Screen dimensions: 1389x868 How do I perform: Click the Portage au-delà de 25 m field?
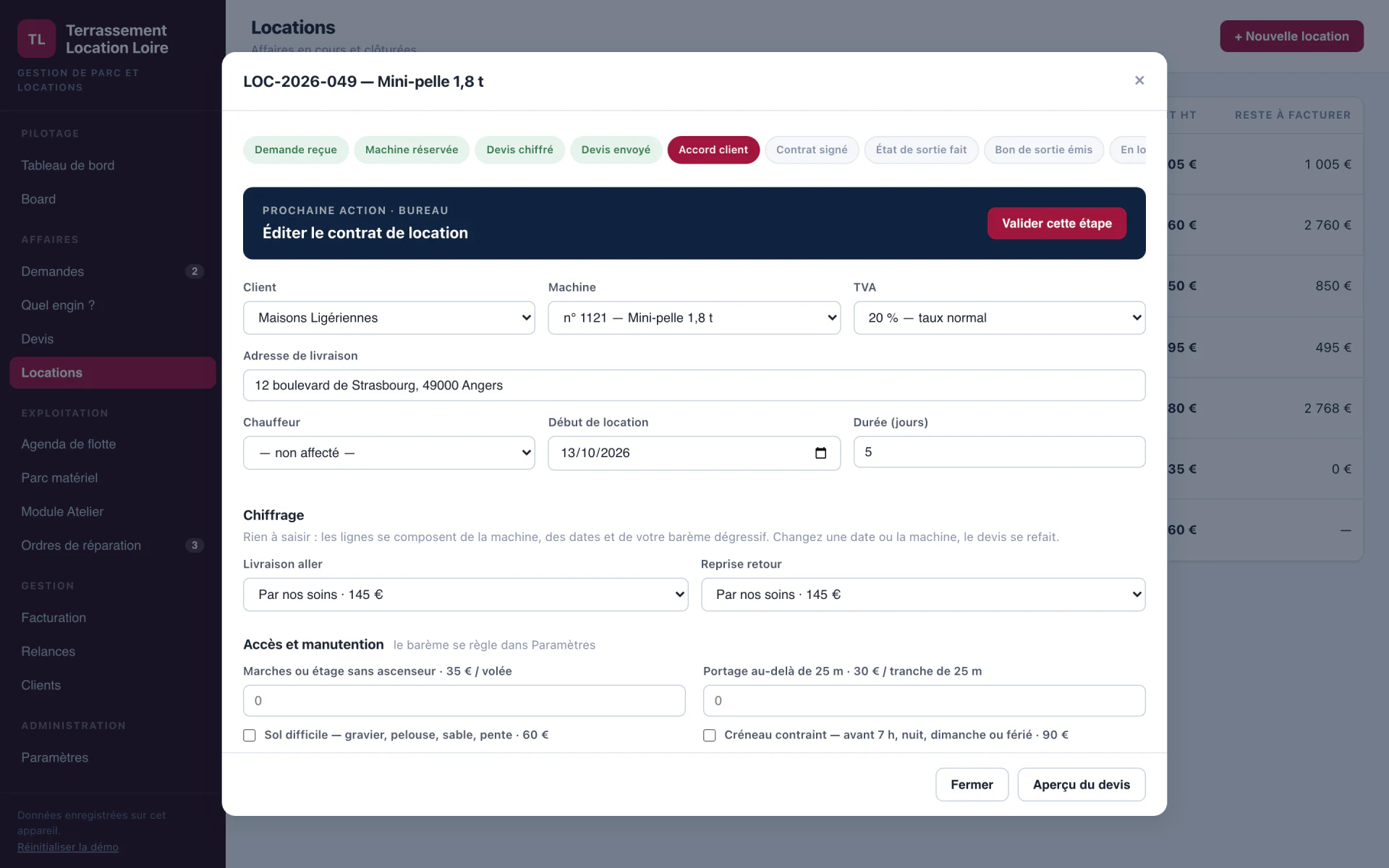coord(925,701)
